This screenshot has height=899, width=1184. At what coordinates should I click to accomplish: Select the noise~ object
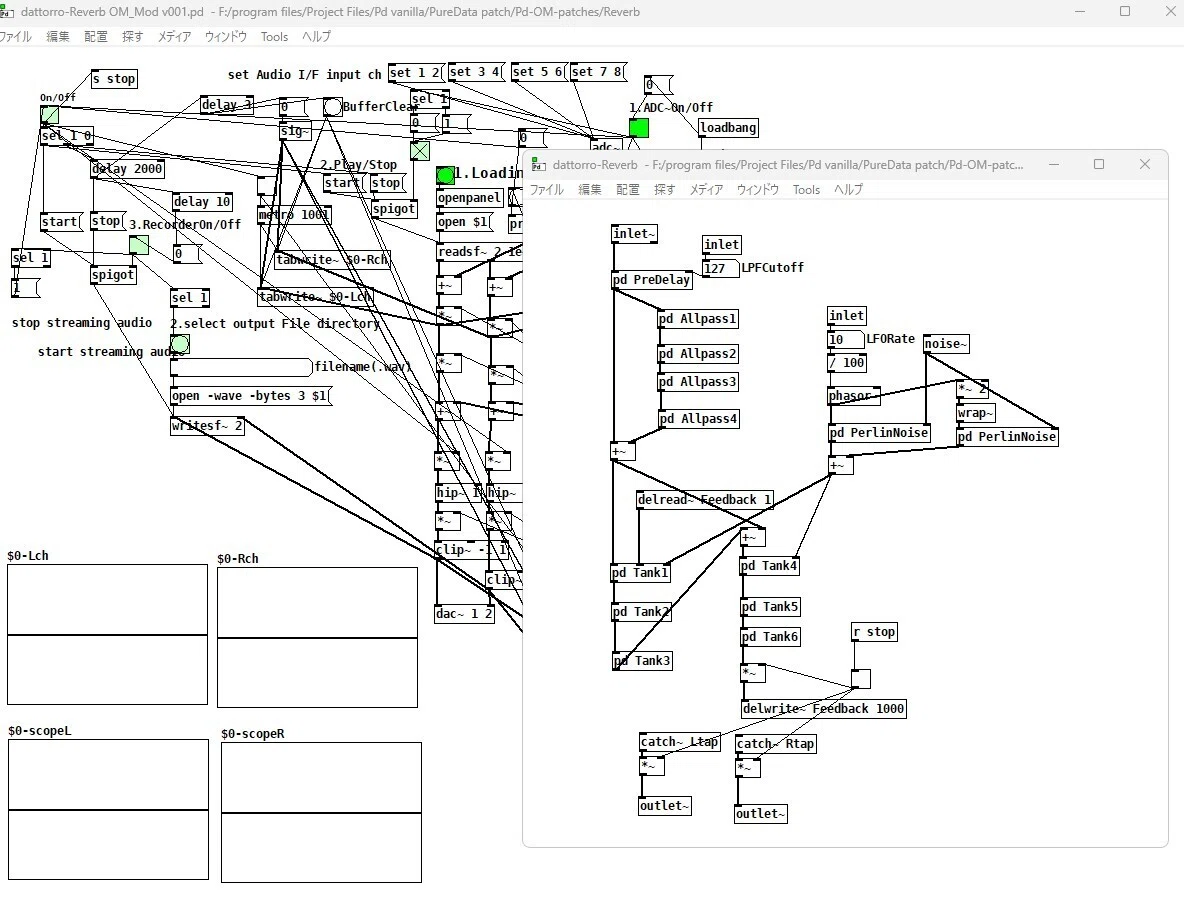point(946,344)
